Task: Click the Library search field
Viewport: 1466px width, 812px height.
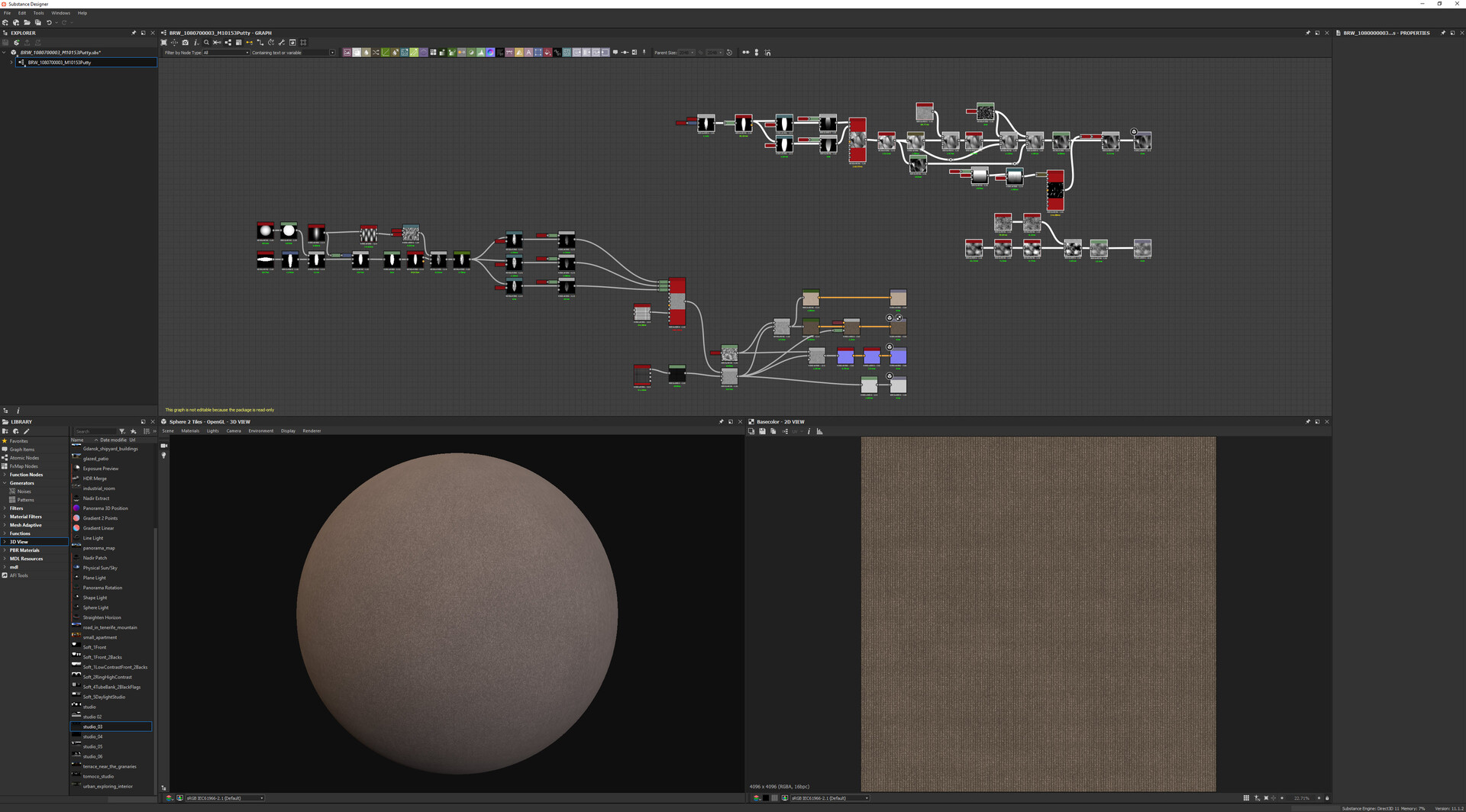Action: (95, 432)
